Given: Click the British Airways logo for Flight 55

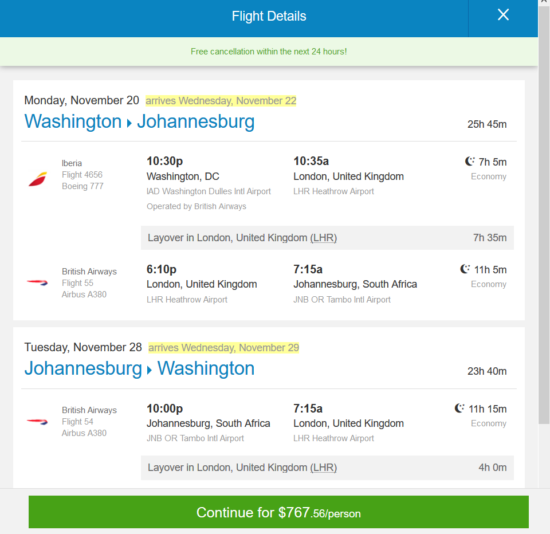Looking at the screenshot, I should coord(37,282).
